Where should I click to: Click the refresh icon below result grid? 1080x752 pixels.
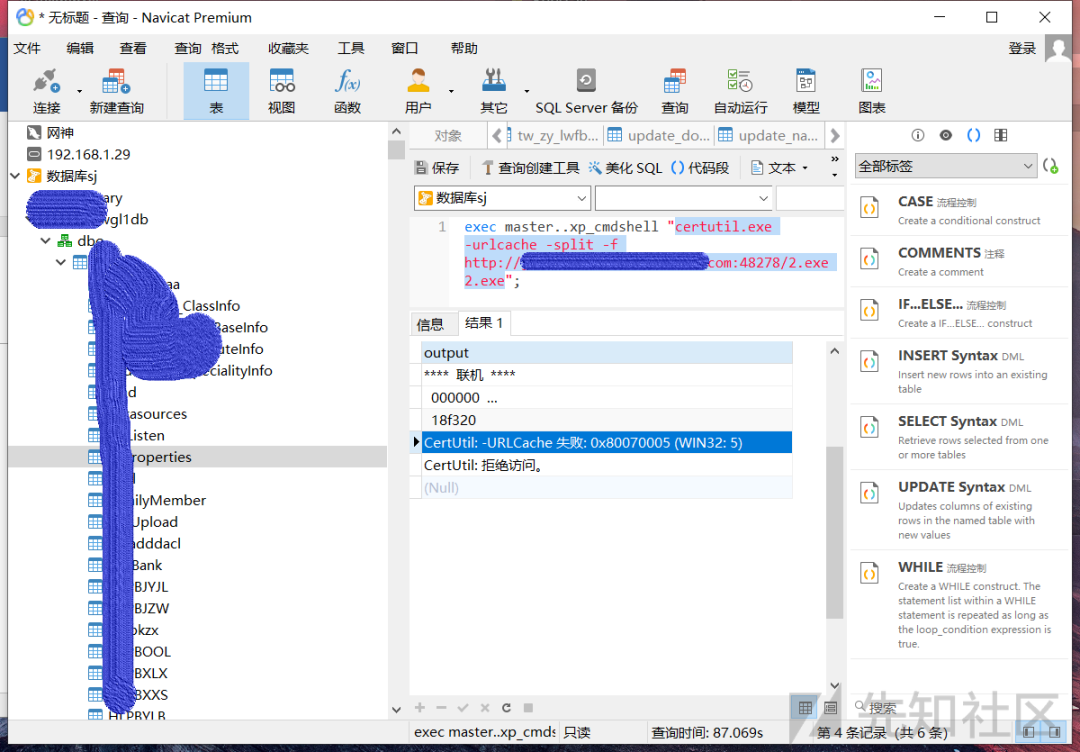pos(506,708)
